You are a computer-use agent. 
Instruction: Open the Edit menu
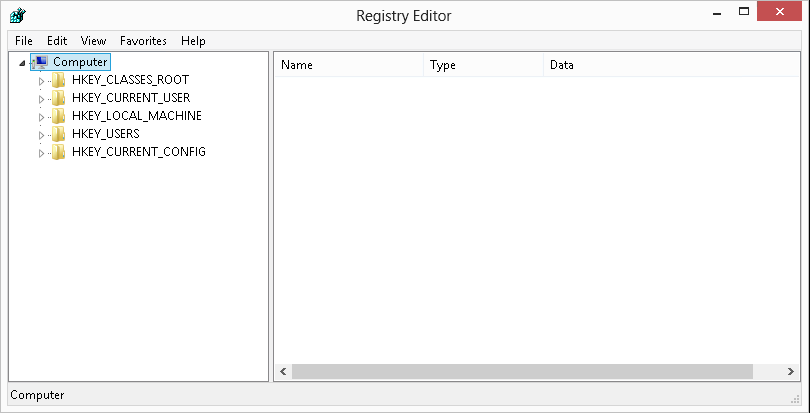click(x=57, y=41)
